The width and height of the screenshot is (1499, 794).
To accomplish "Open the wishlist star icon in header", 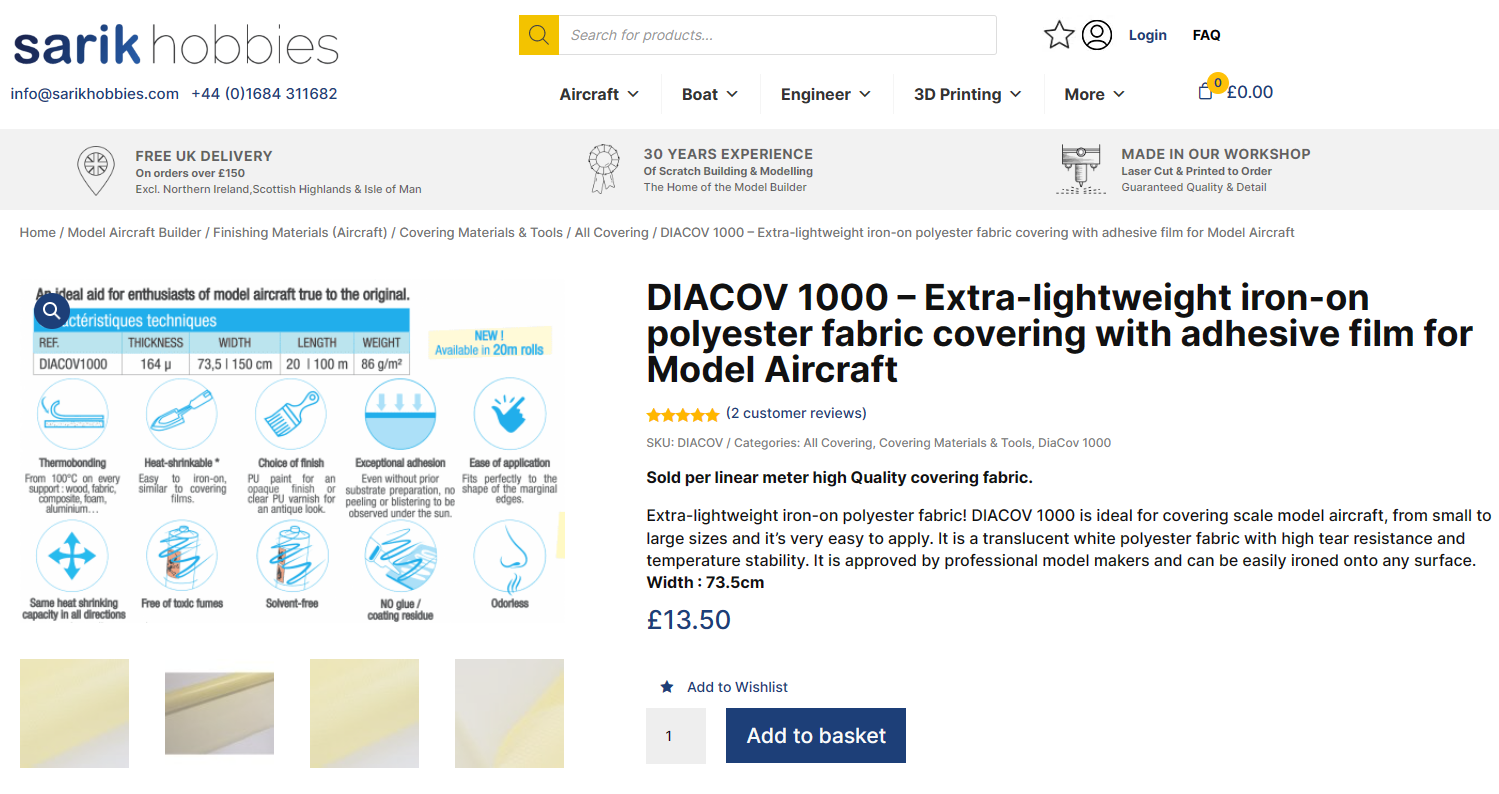I will 1059,35.
